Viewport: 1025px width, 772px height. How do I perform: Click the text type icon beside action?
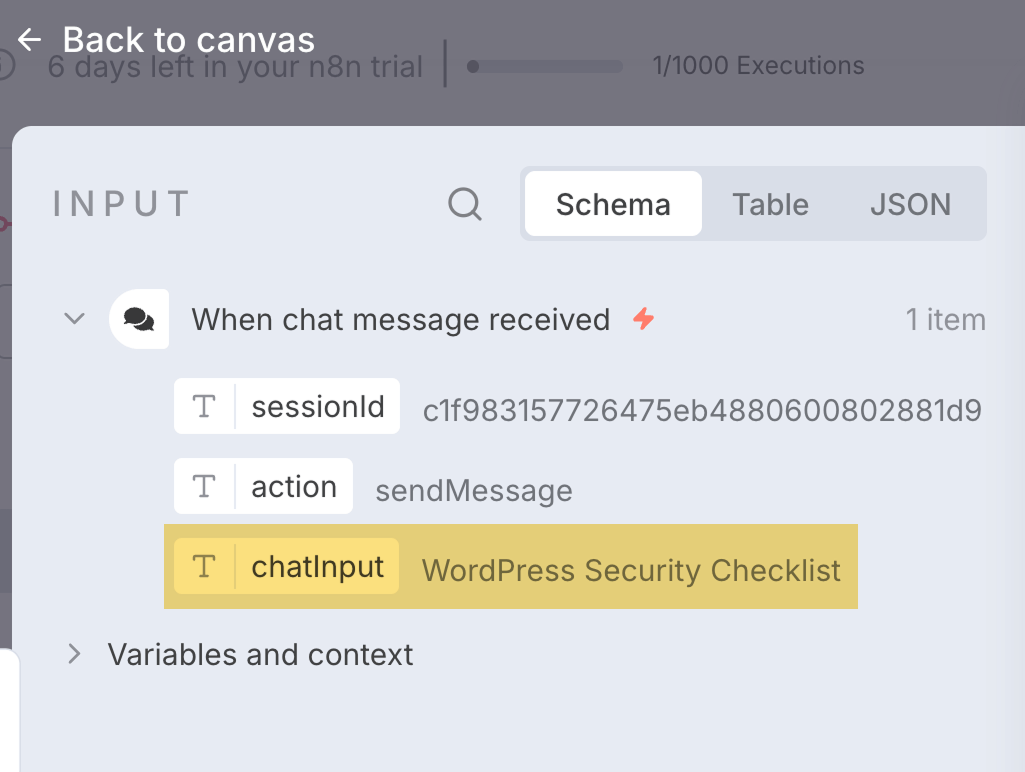(x=204, y=486)
